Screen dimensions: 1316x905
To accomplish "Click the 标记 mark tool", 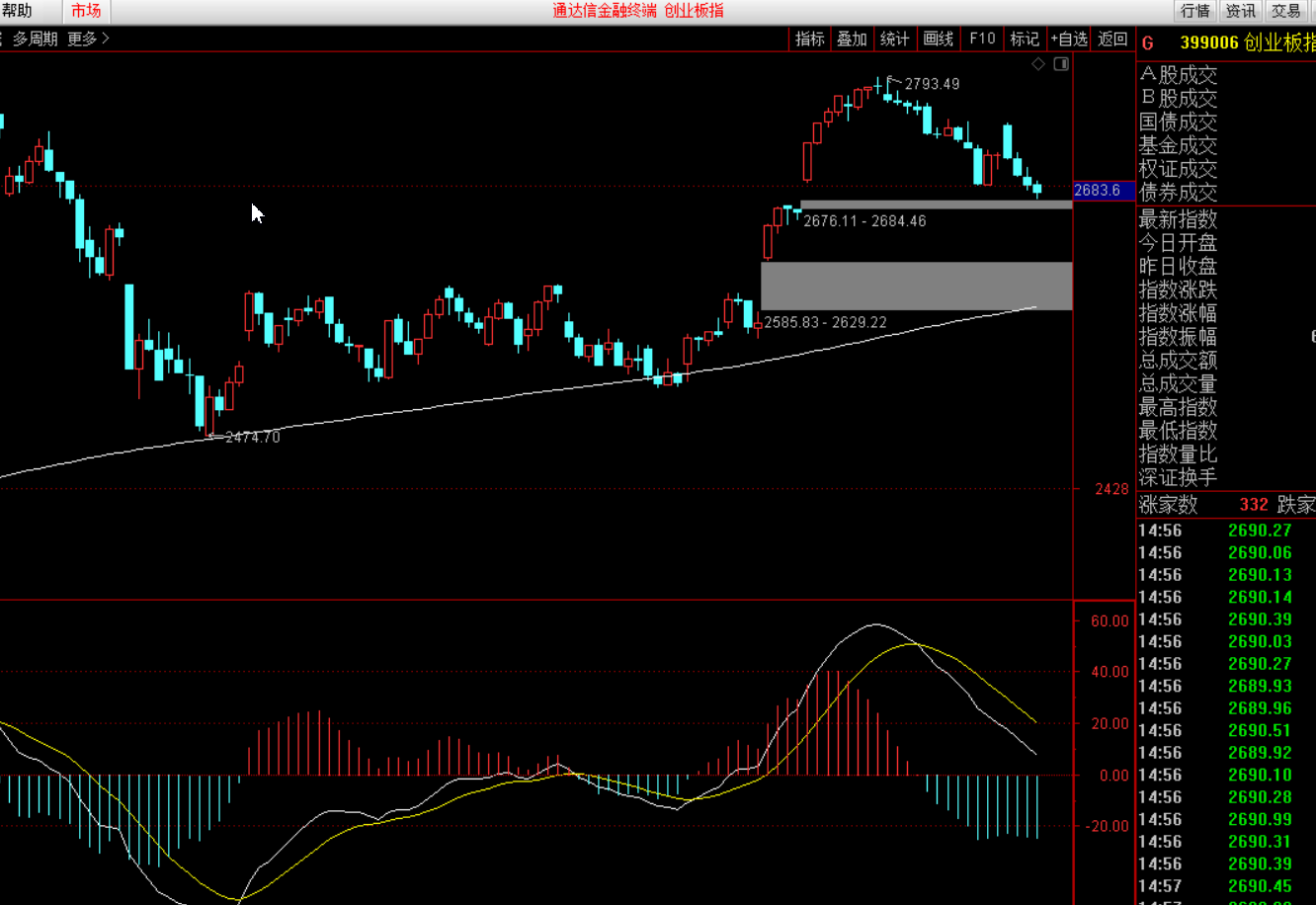I will [x=1025, y=39].
